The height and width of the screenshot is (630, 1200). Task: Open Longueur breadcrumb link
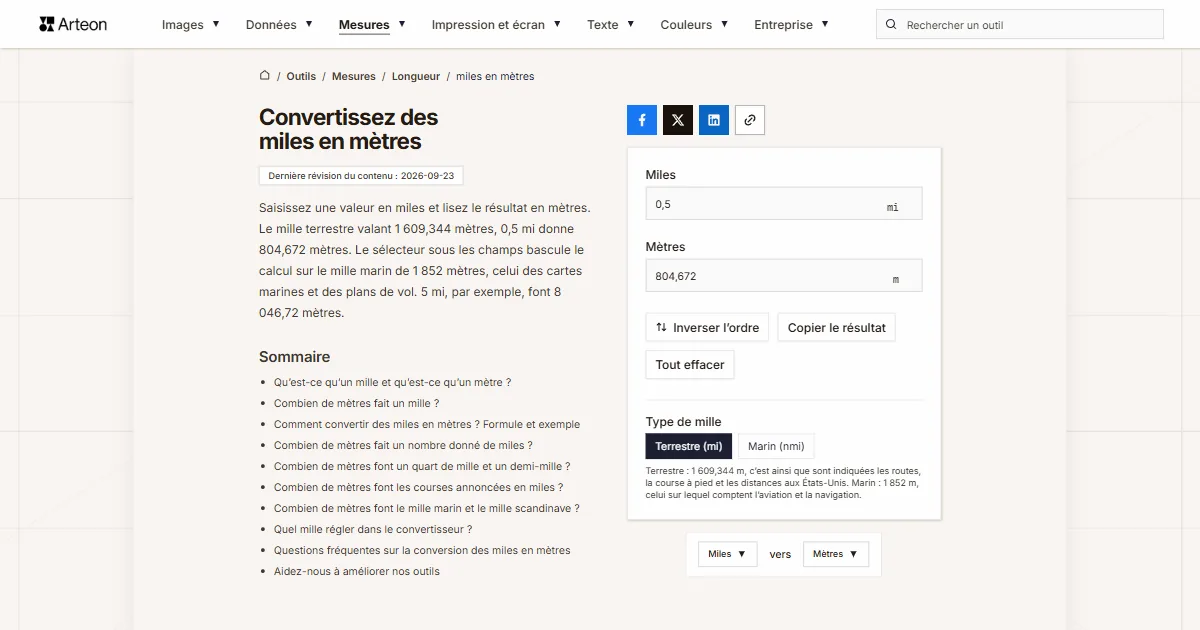416,76
